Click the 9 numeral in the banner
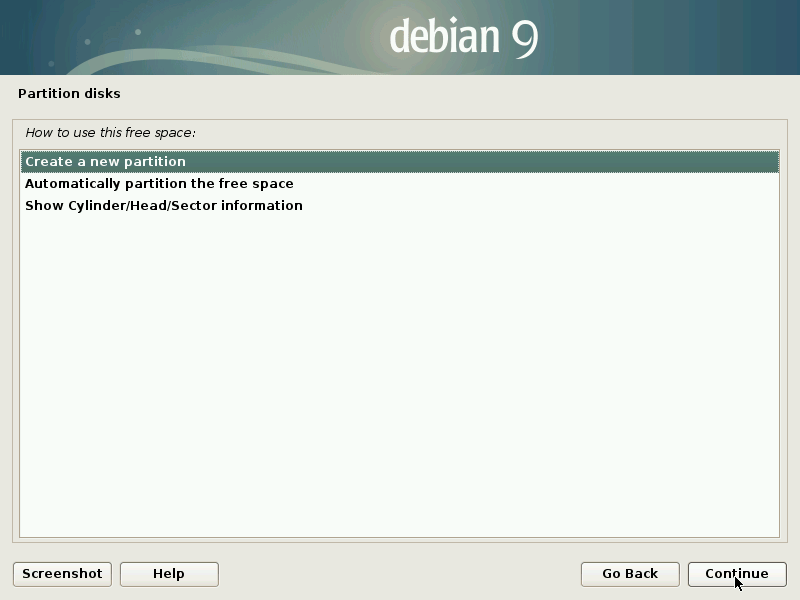This screenshot has height=600, width=800. [525, 38]
